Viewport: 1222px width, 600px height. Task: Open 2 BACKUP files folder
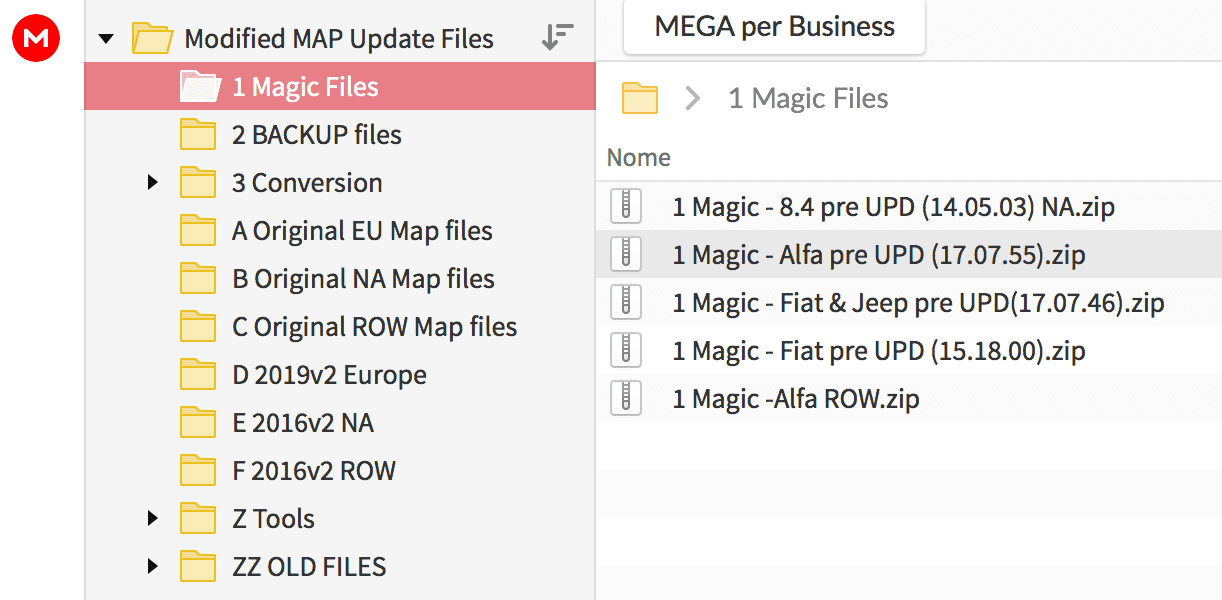coord(316,135)
